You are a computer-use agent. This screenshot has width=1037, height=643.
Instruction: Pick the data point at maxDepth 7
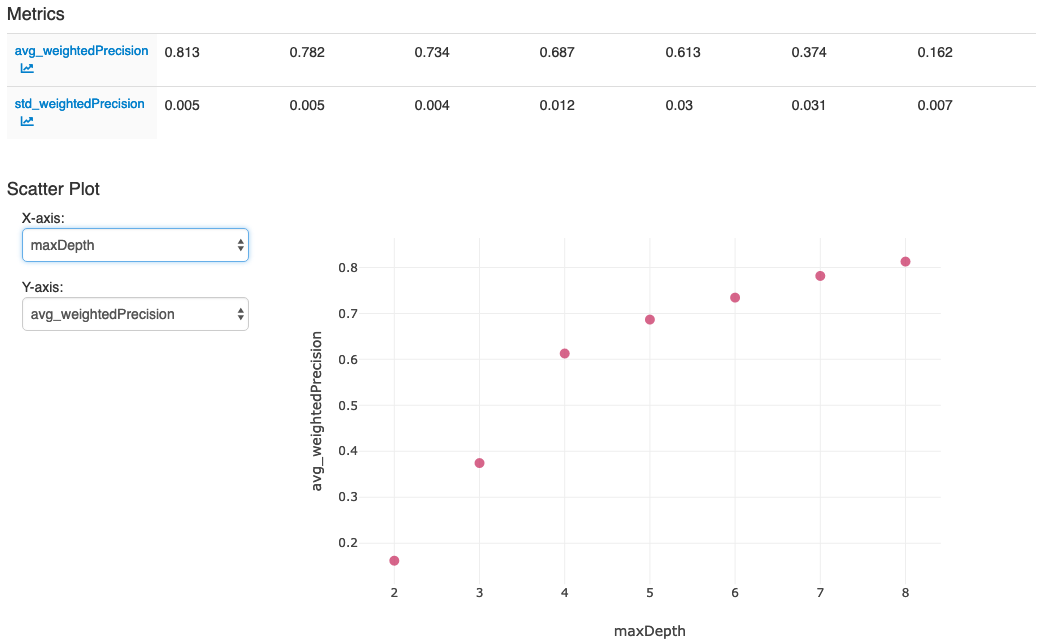tap(820, 276)
